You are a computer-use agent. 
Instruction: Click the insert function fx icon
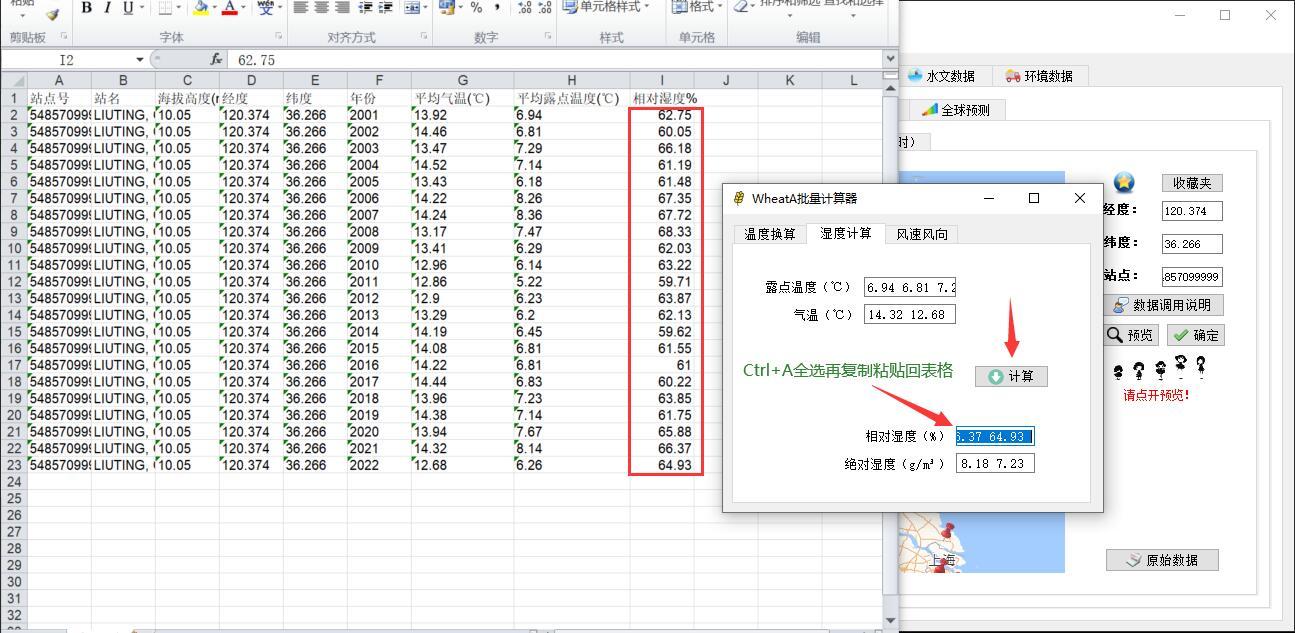tap(216, 60)
